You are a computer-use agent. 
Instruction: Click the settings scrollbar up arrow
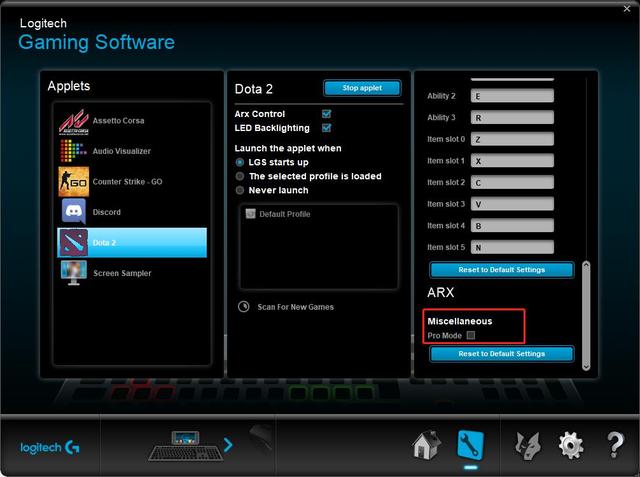586,265
